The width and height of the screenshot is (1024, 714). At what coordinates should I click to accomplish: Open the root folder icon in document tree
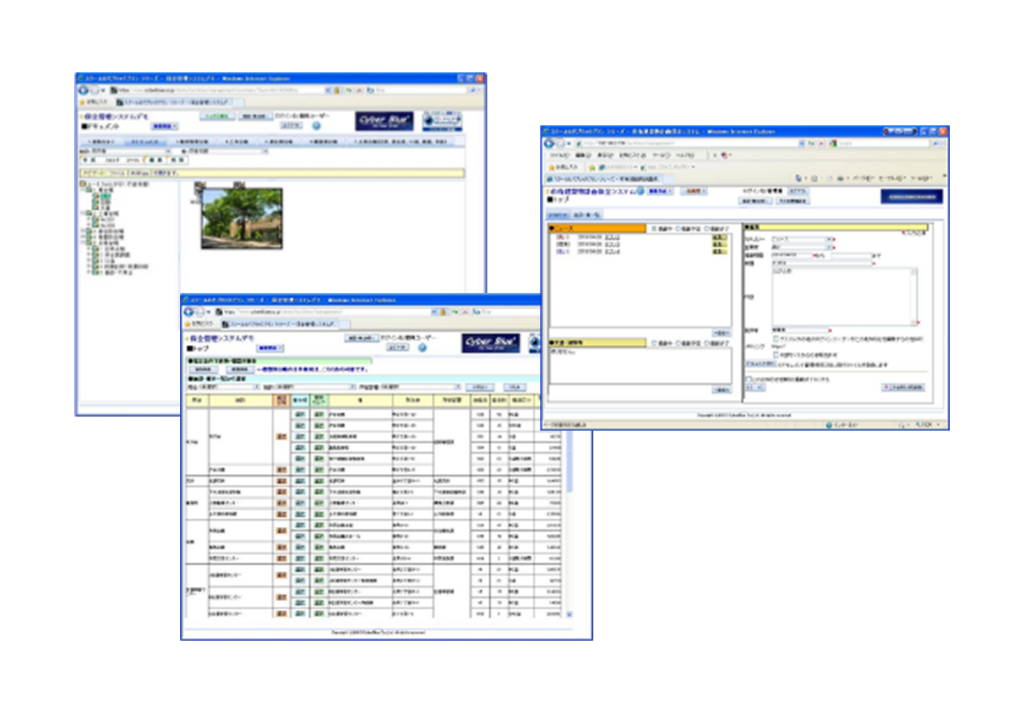84,185
